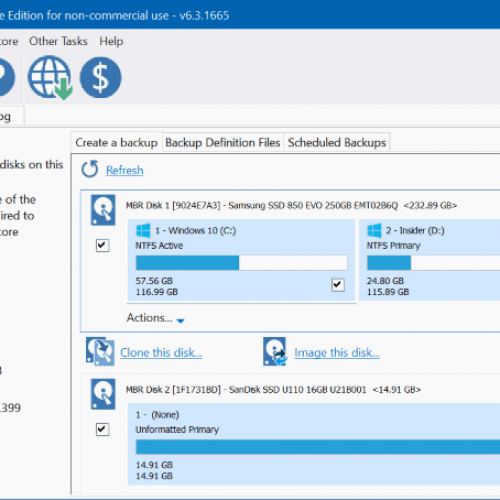500x500 pixels.
Task: Click the clone disk icon
Action: click(100, 352)
